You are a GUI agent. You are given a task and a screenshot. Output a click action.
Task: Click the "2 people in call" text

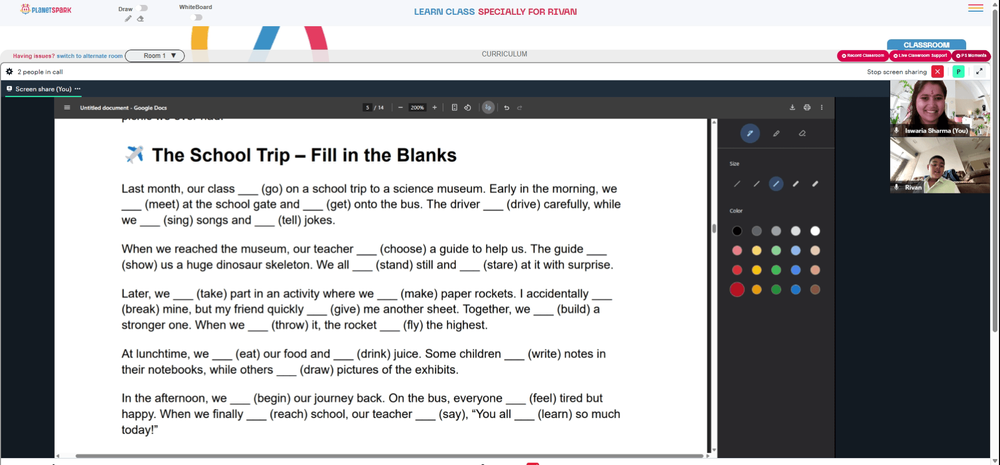tap(40, 72)
